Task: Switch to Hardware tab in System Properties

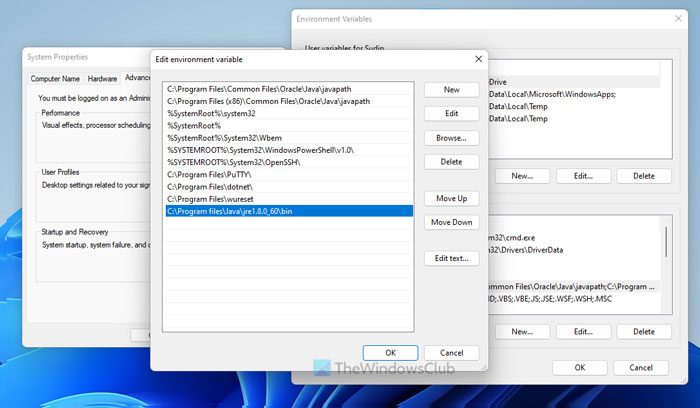Action: (x=102, y=79)
